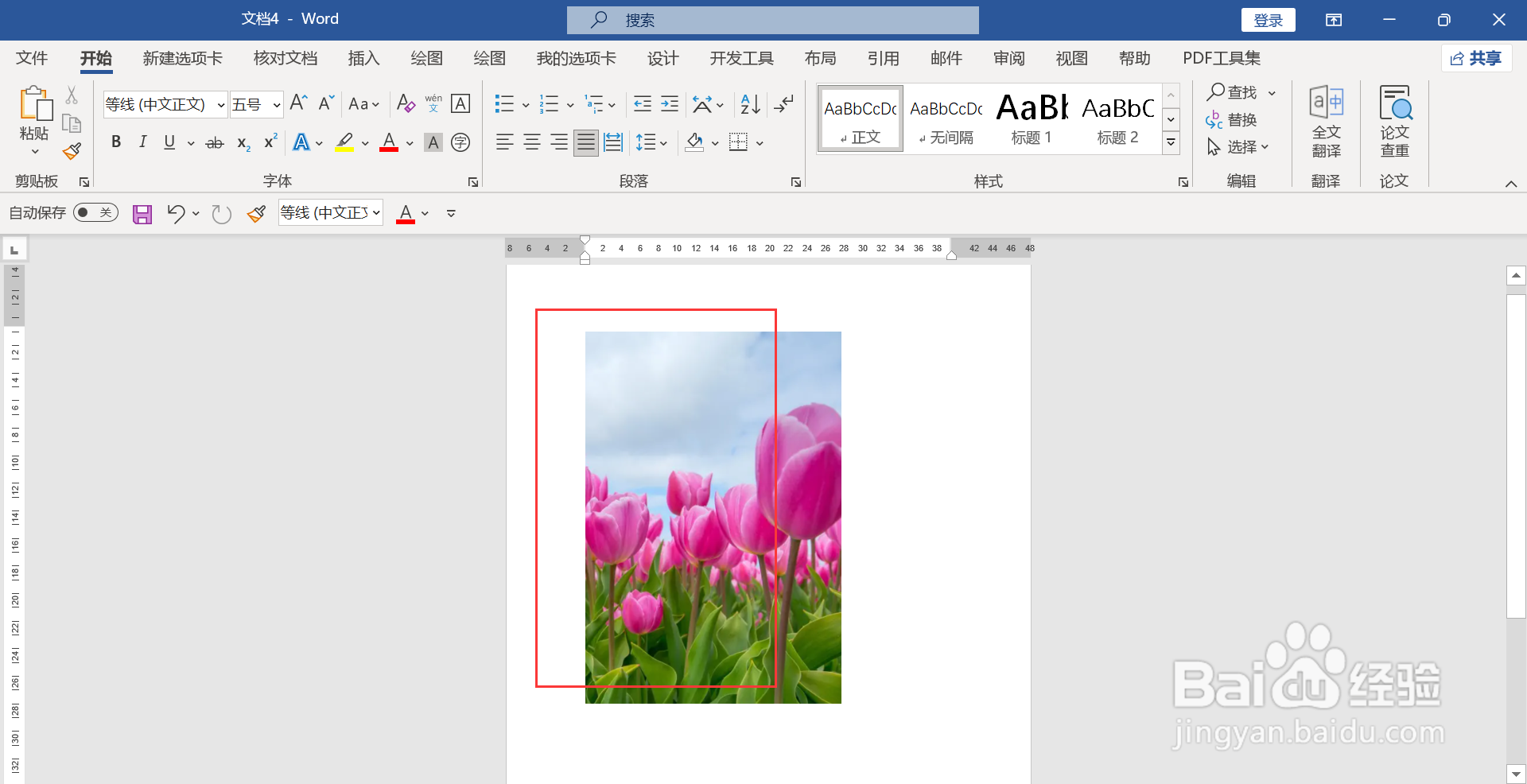Redo the last action

tap(221, 214)
